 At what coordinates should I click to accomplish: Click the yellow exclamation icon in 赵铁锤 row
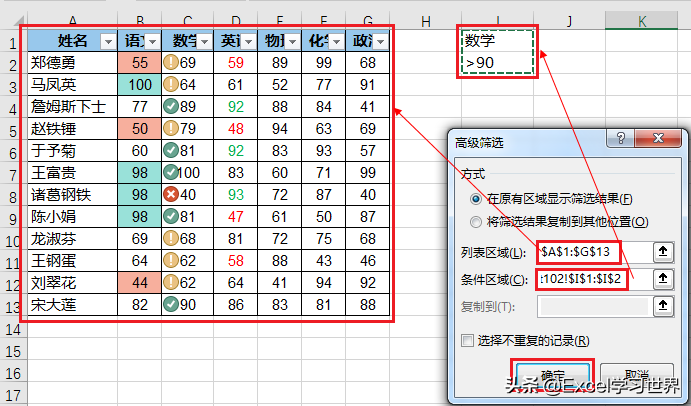point(171,129)
